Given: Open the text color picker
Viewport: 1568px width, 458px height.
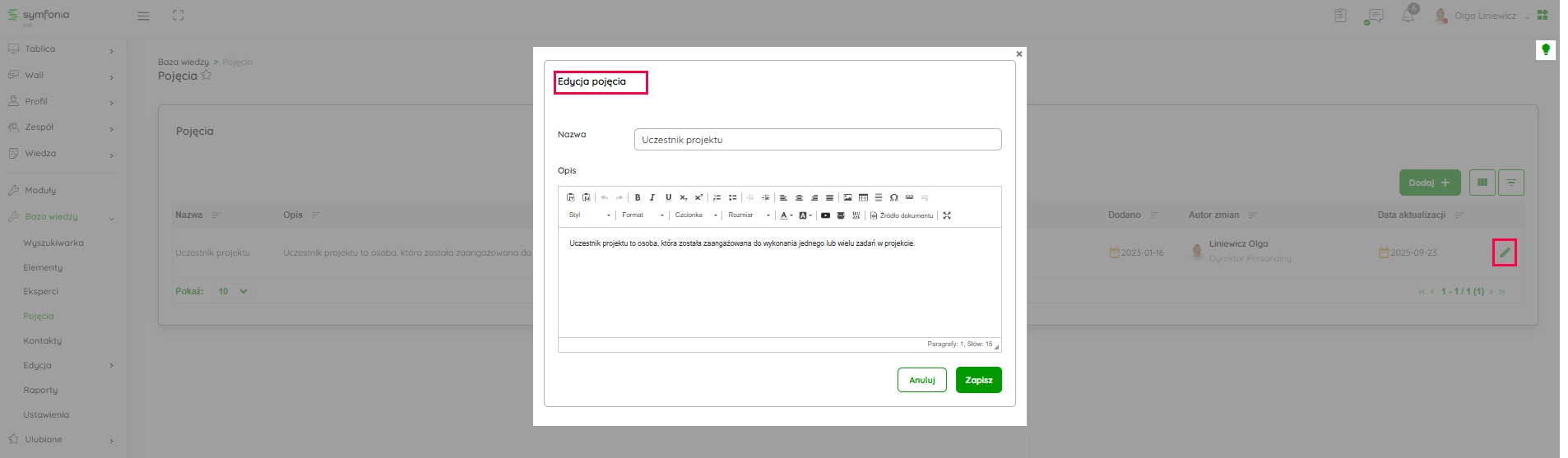Looking at the screenshot, I should (x=786, y=215).
